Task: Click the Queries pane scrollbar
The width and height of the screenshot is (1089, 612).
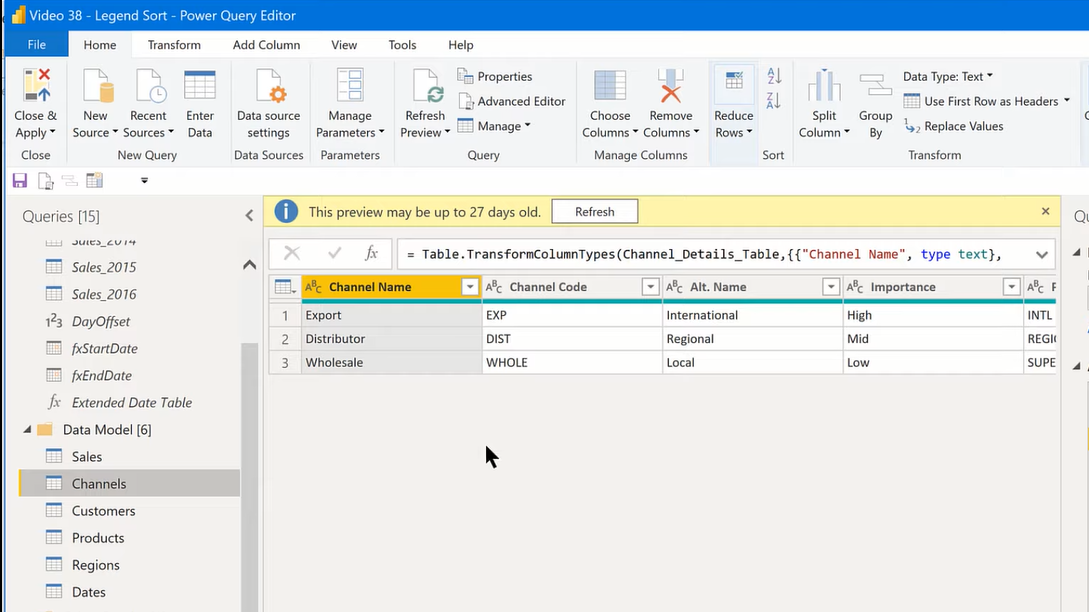Action: click(x=249, y=476)
